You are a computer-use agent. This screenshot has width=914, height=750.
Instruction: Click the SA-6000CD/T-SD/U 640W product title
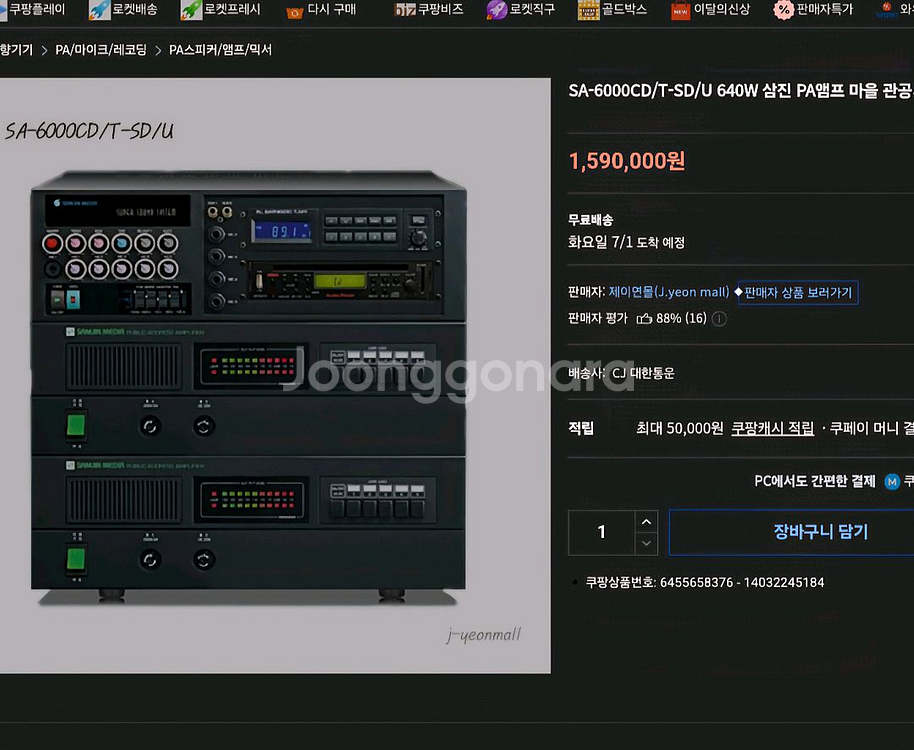pos(741,91)
